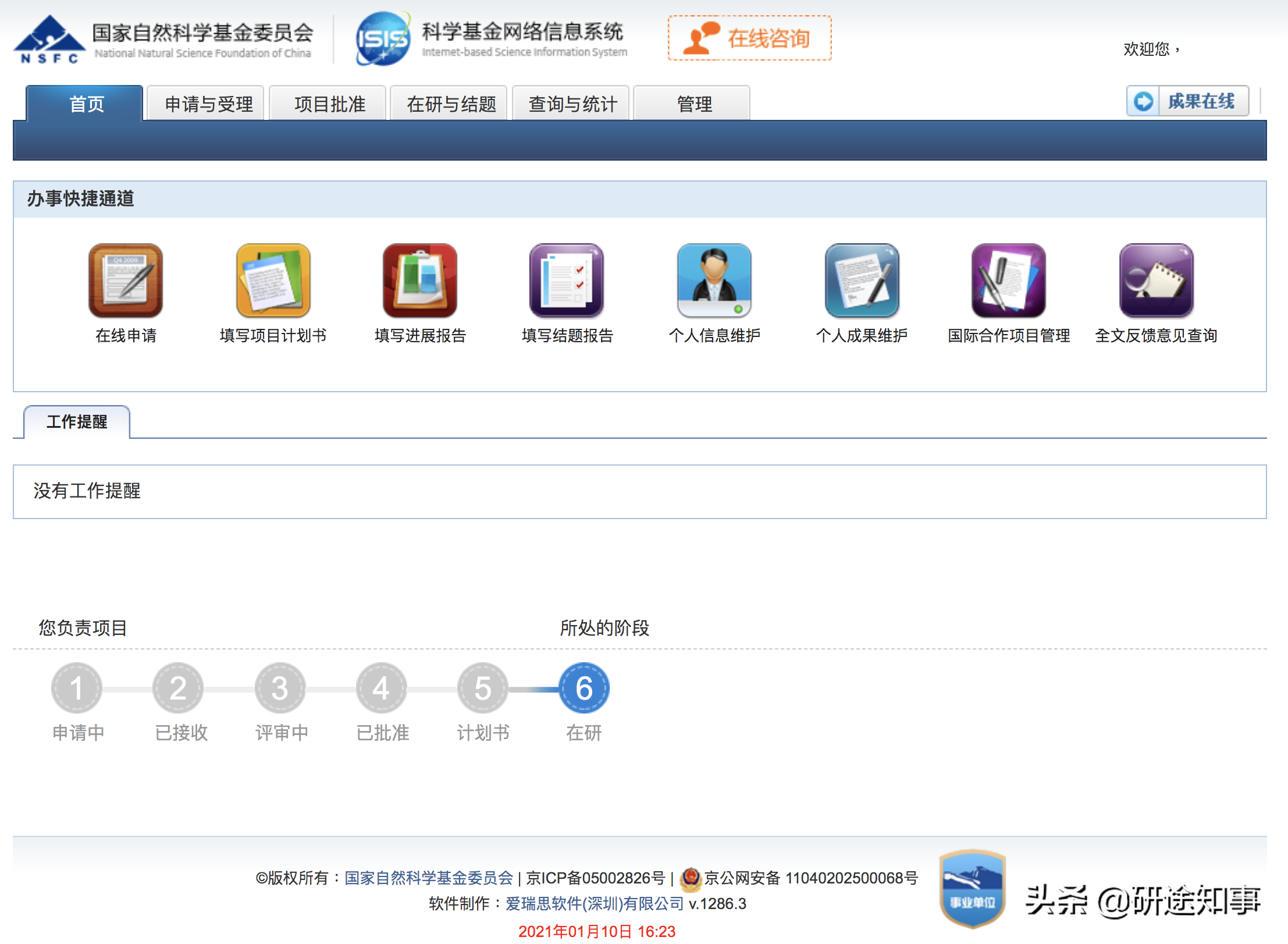Open the 管理 menu tab

coord(693,104)
